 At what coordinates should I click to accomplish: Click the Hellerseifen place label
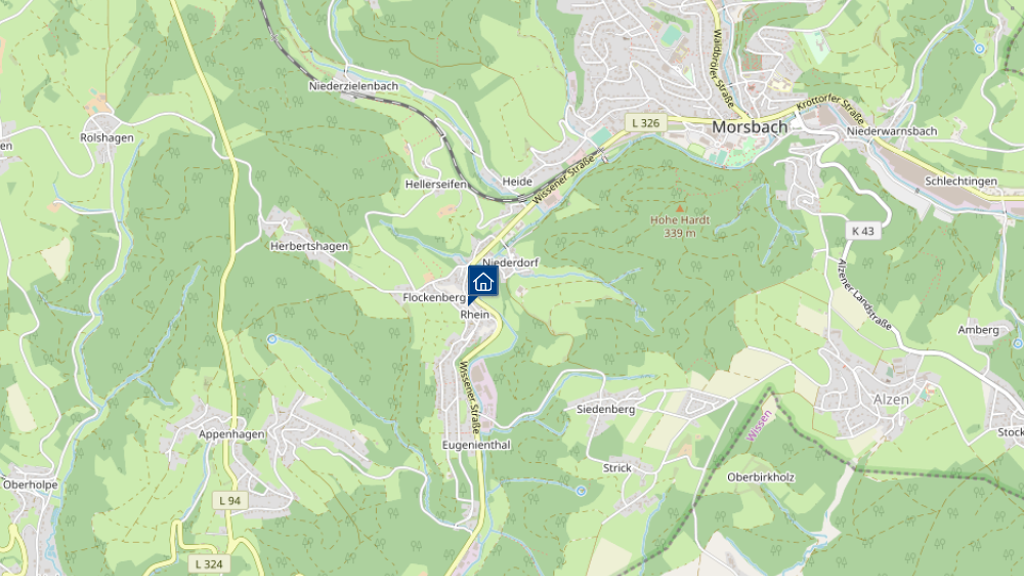coord(436,184)
